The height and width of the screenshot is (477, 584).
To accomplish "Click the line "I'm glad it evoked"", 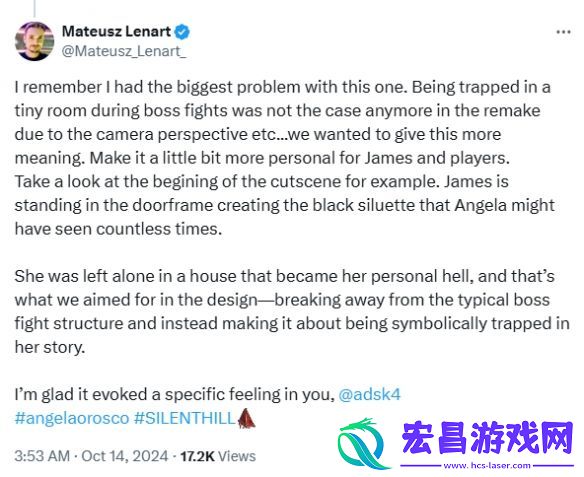I will (208, 394).
